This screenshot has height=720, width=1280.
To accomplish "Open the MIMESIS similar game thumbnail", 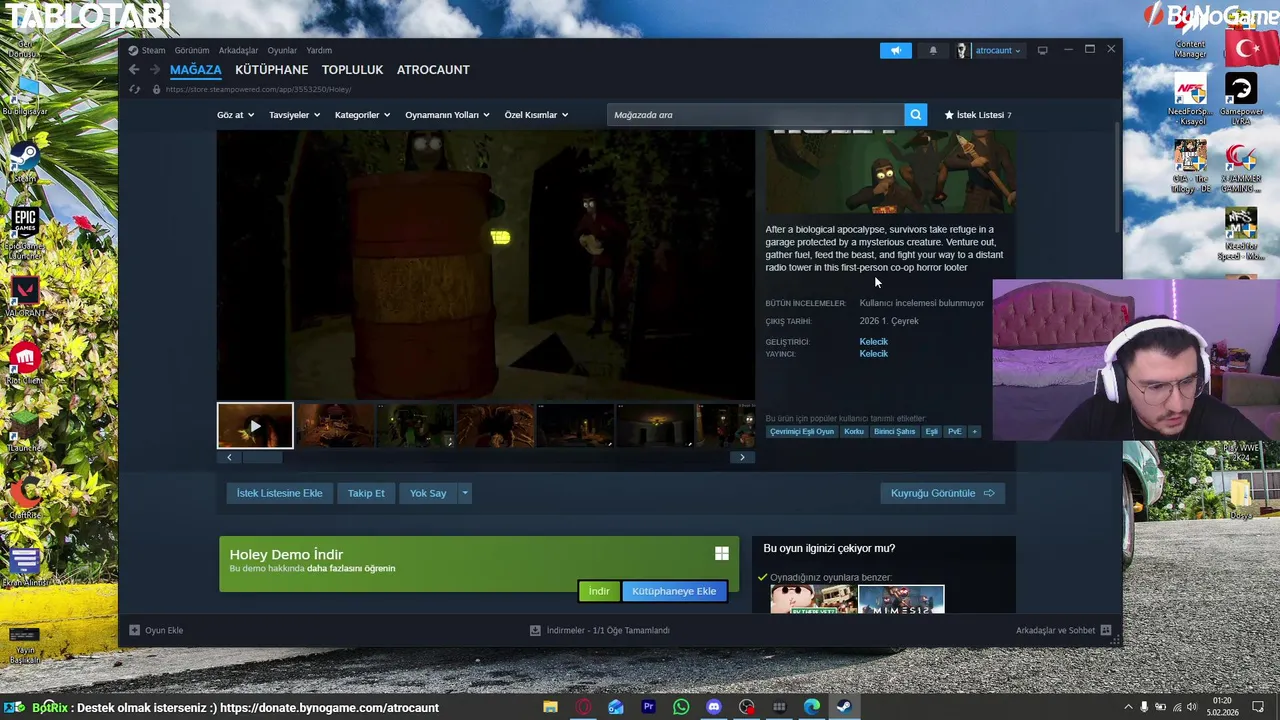I will point(901,600).
